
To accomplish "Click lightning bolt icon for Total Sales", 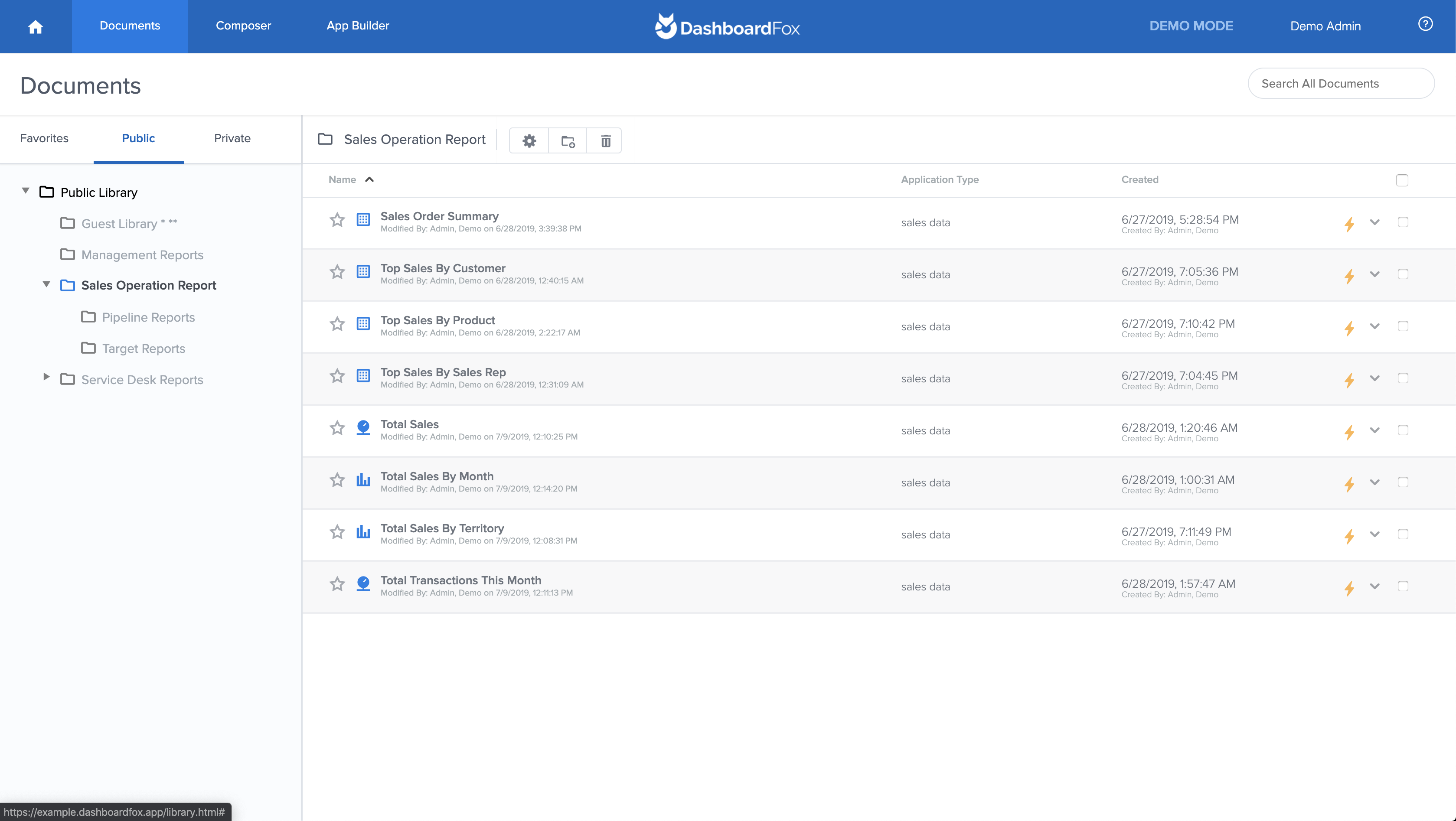I will [x=1349, y=432].
